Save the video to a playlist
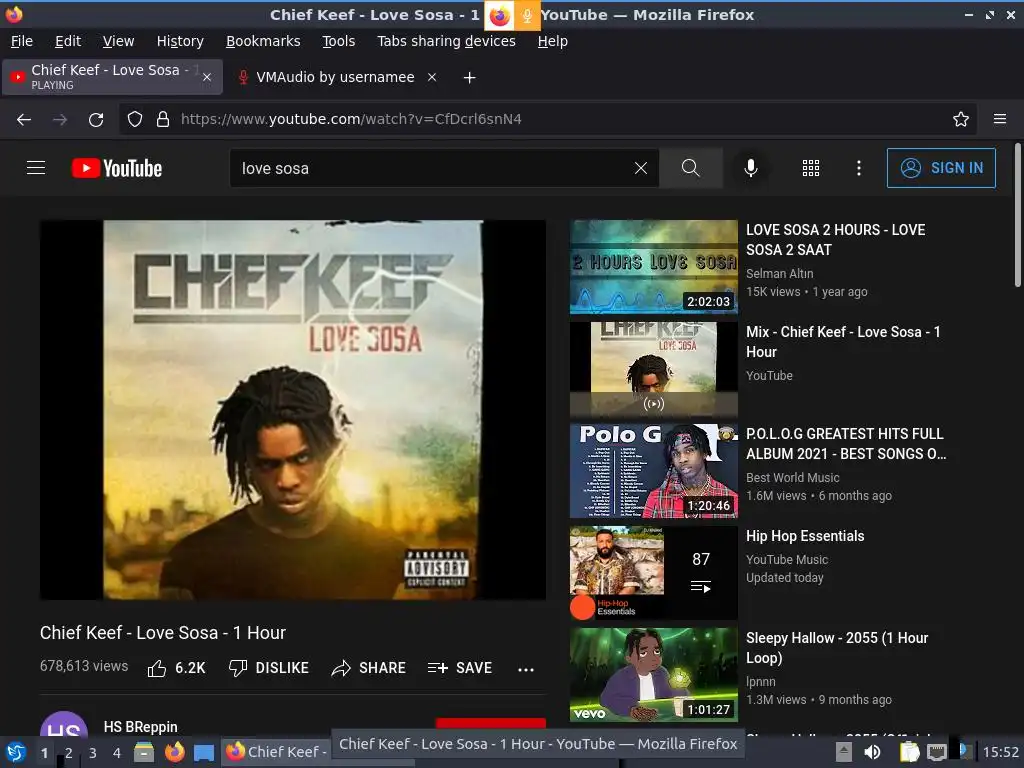This screenshot has width=1024, height=768. tap(460, 667)
